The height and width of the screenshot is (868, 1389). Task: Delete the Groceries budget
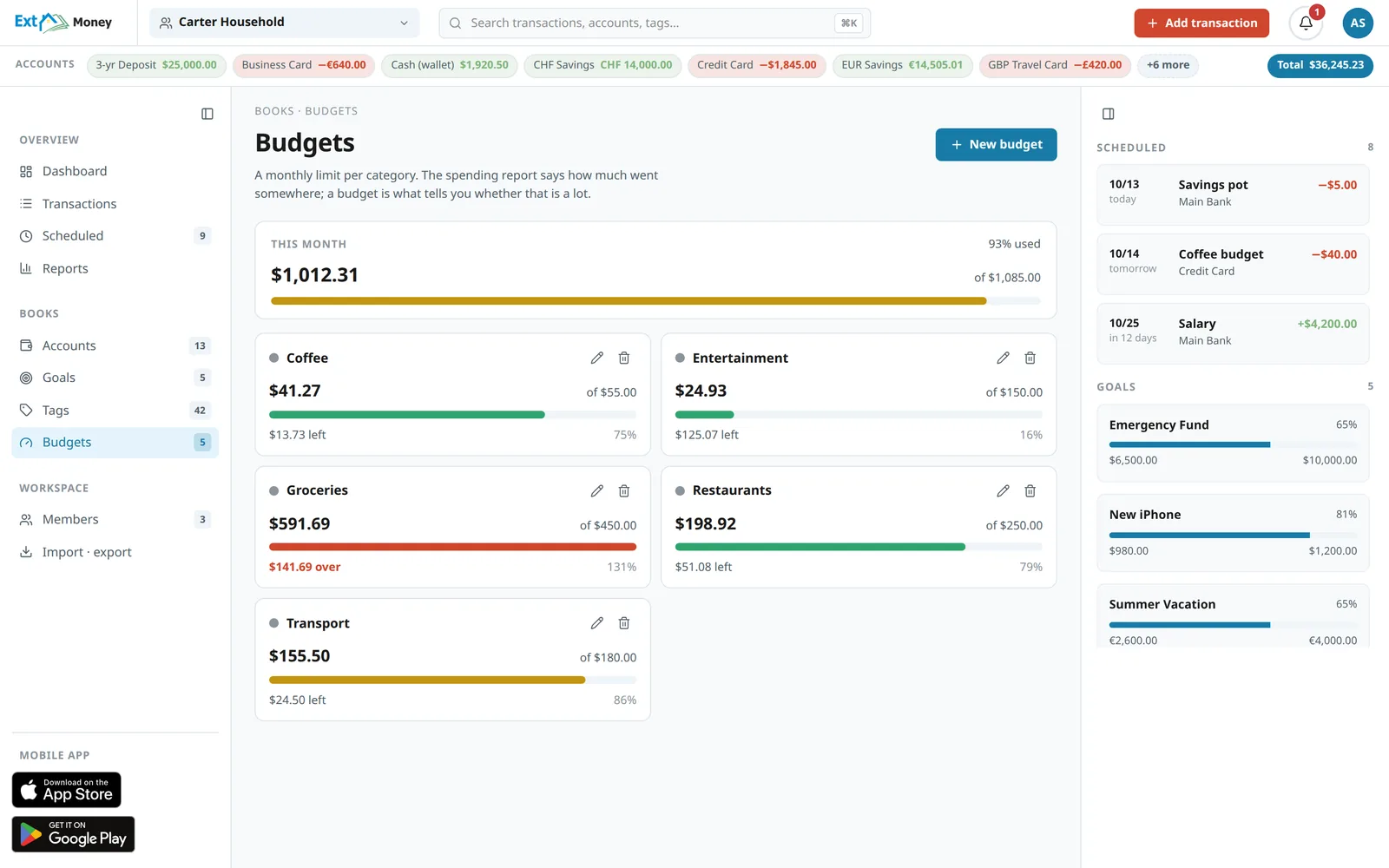624,490
